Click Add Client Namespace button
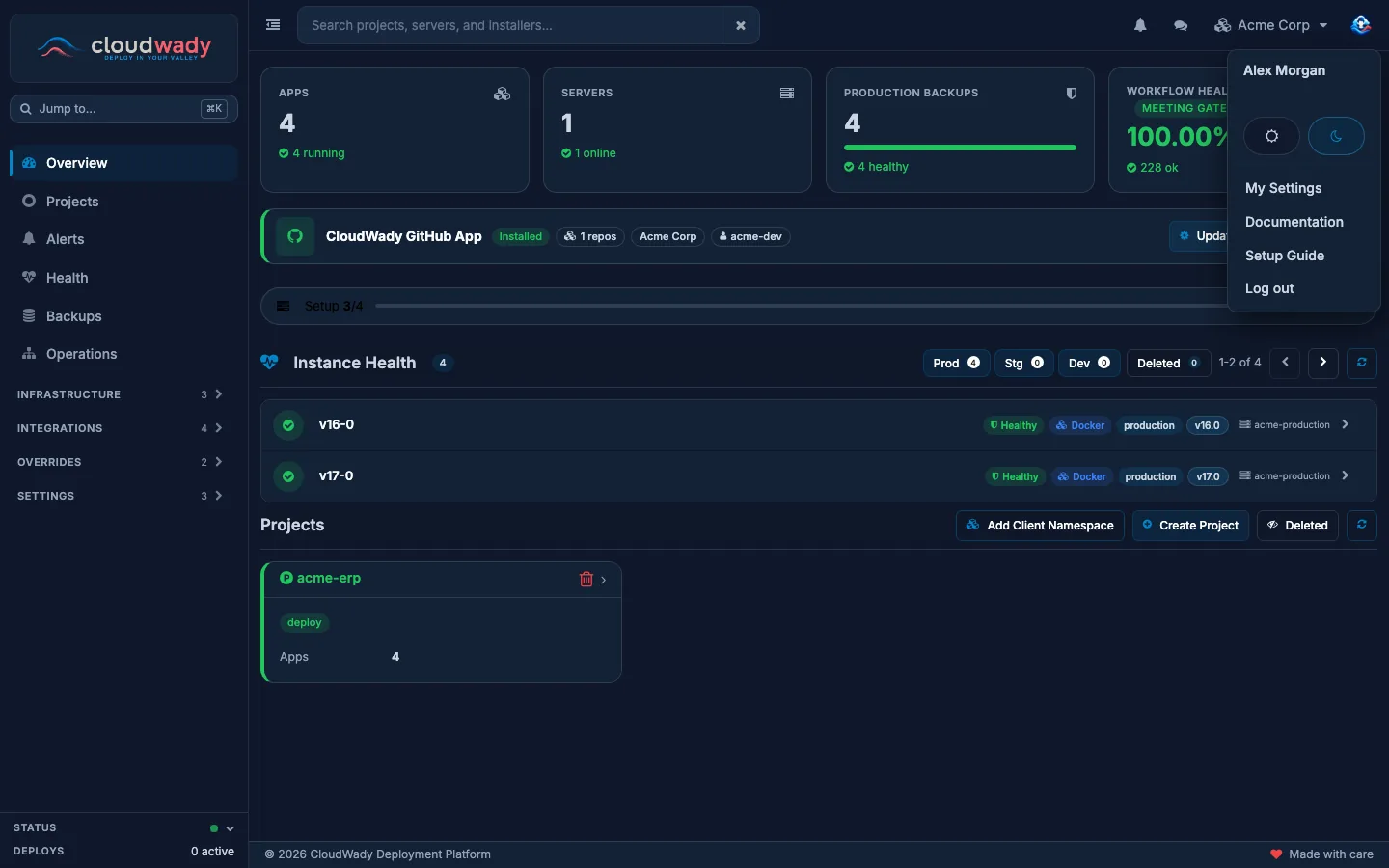1389x868 pixels. coord(1040,526)
